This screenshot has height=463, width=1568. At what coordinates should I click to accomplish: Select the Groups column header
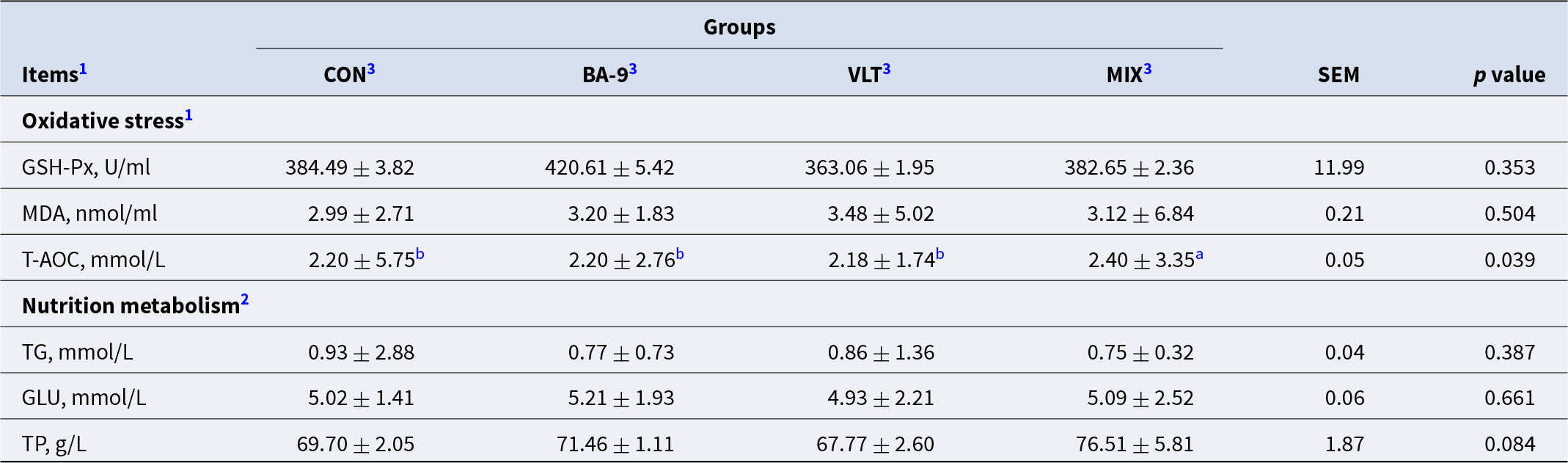click(739, 27)
